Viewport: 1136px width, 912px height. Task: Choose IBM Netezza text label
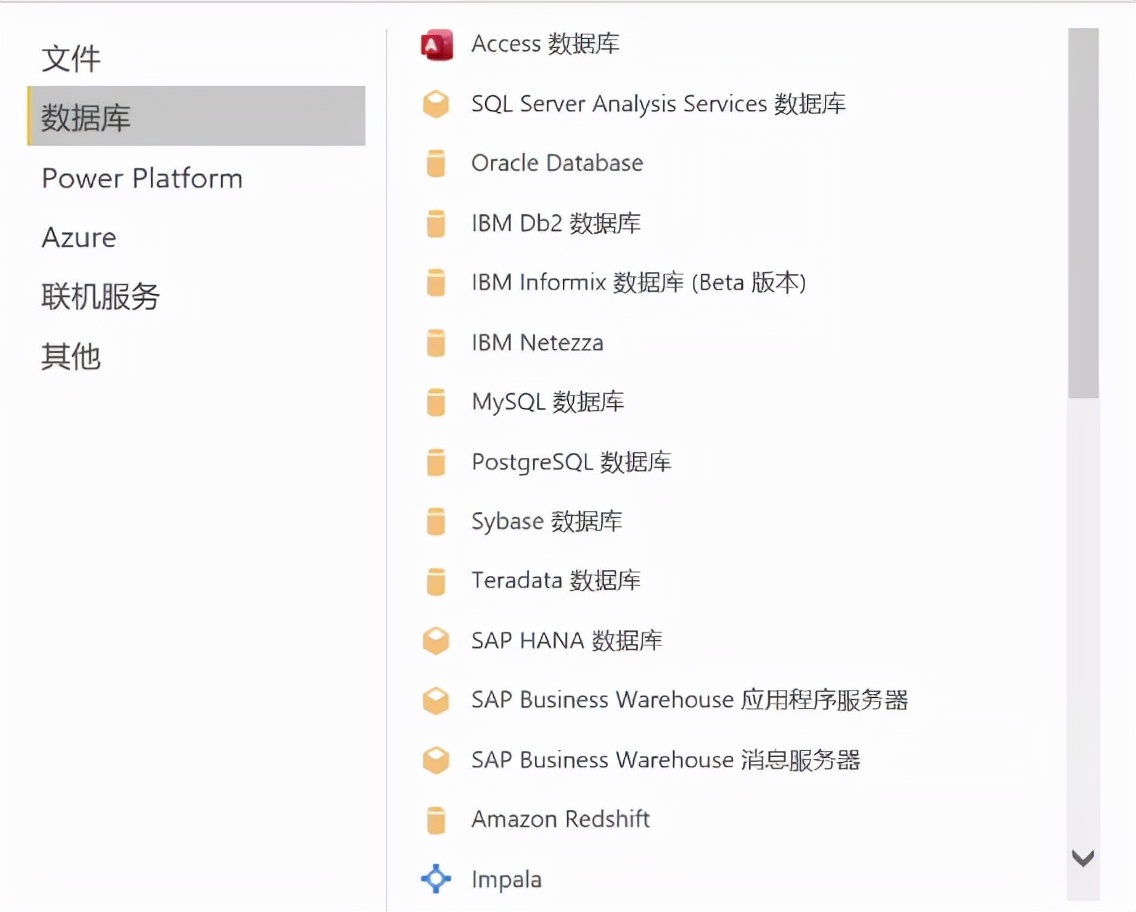click(x=537, y=343)
